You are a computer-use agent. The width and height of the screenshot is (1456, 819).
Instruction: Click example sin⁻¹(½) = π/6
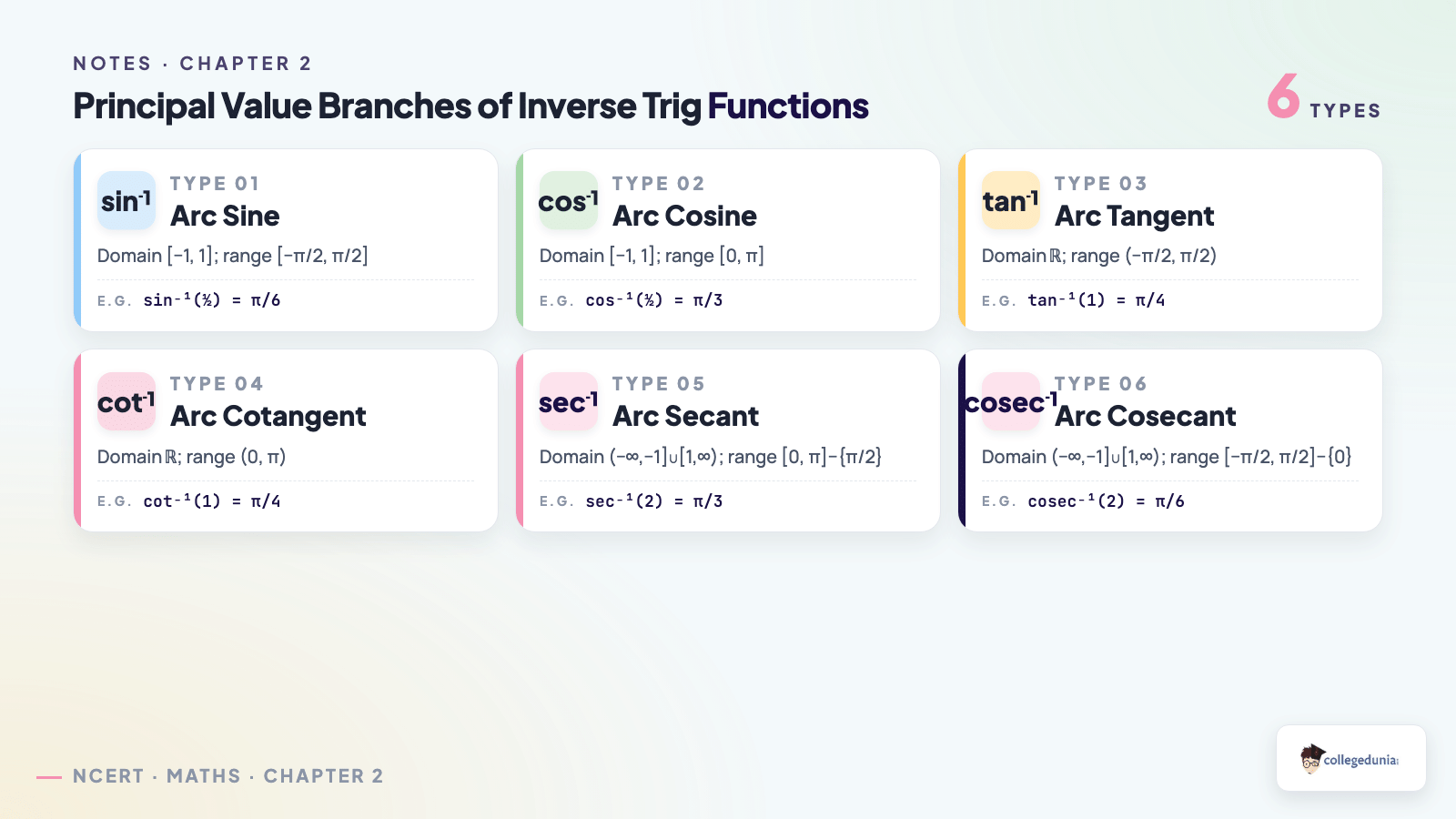point(211,300)
